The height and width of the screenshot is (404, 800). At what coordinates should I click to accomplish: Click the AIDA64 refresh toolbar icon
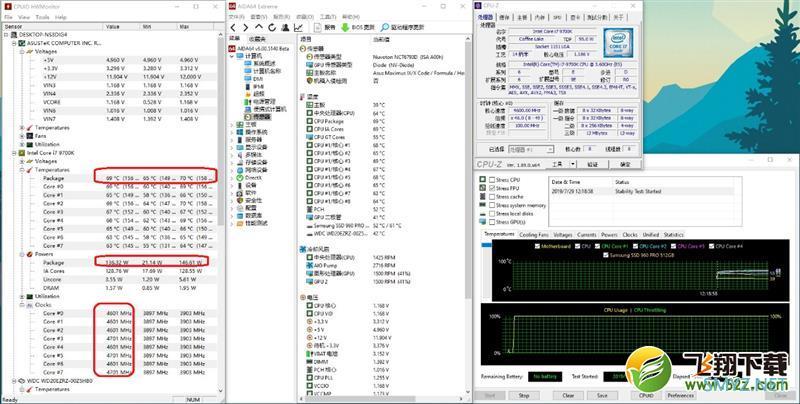(272, 28)
